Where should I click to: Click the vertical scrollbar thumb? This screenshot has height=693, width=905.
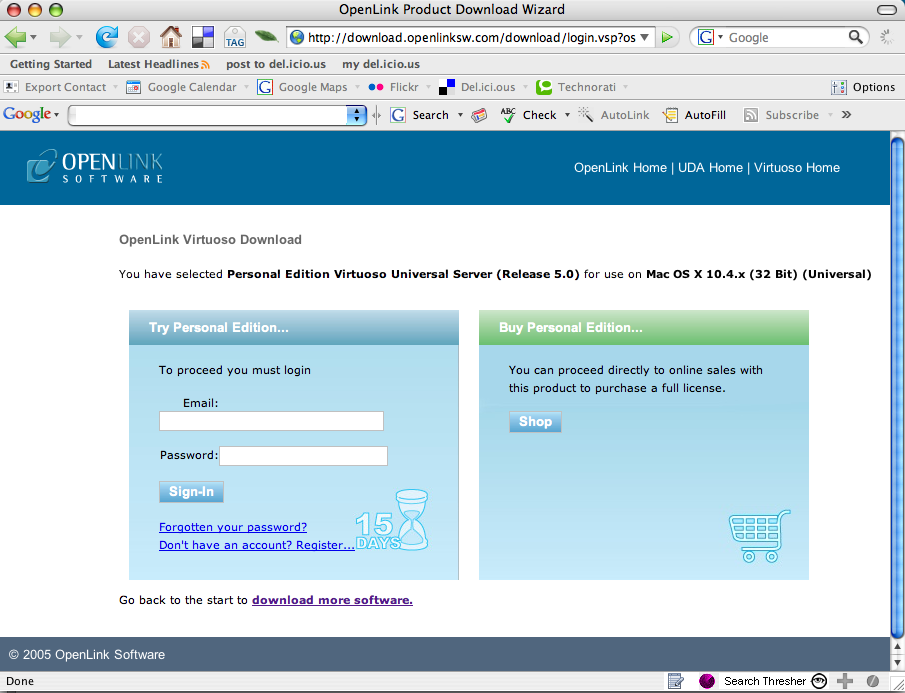pyautogui.click(x=897, y=387)
